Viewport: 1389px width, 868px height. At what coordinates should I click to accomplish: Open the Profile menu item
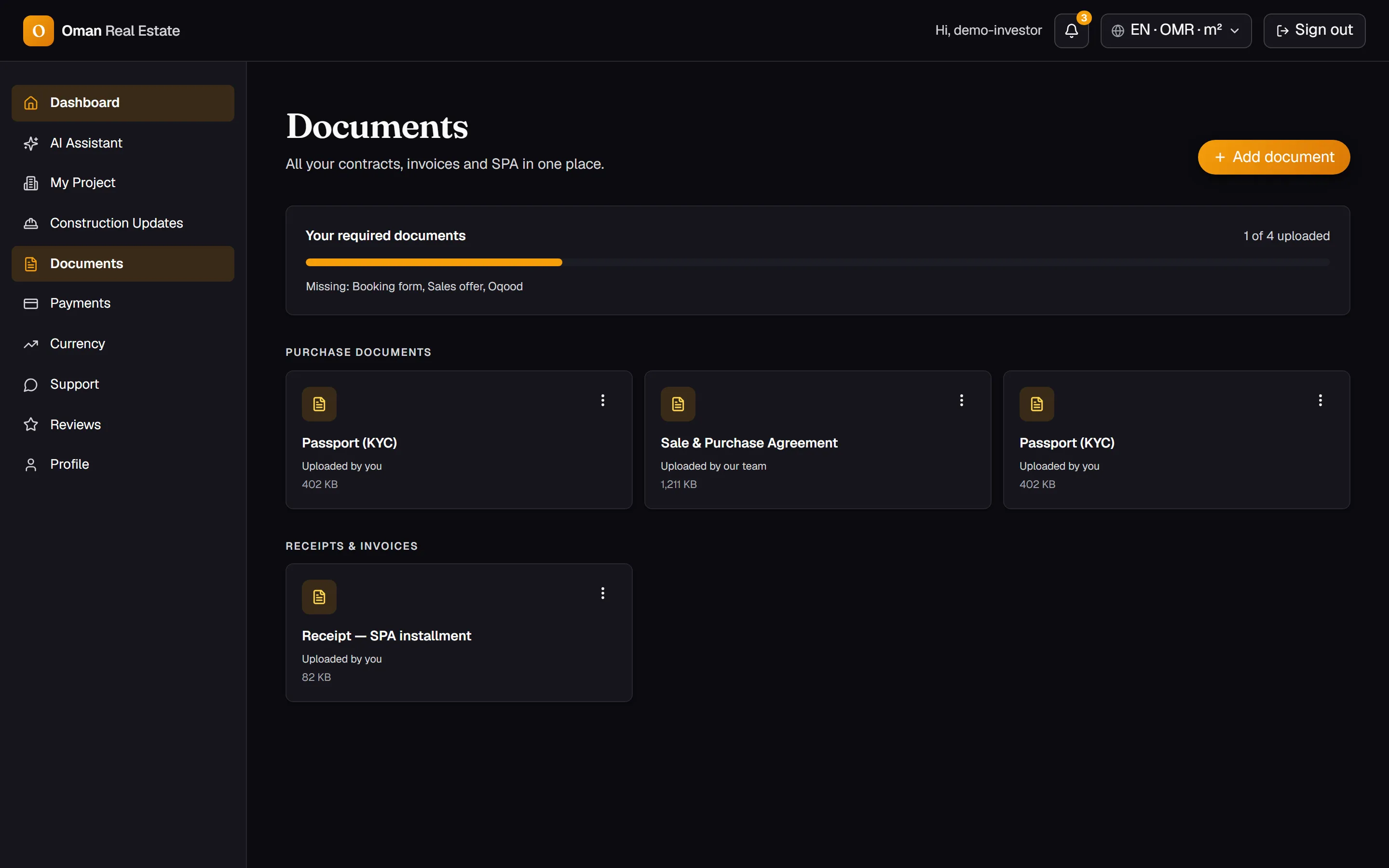click(123, 464)
